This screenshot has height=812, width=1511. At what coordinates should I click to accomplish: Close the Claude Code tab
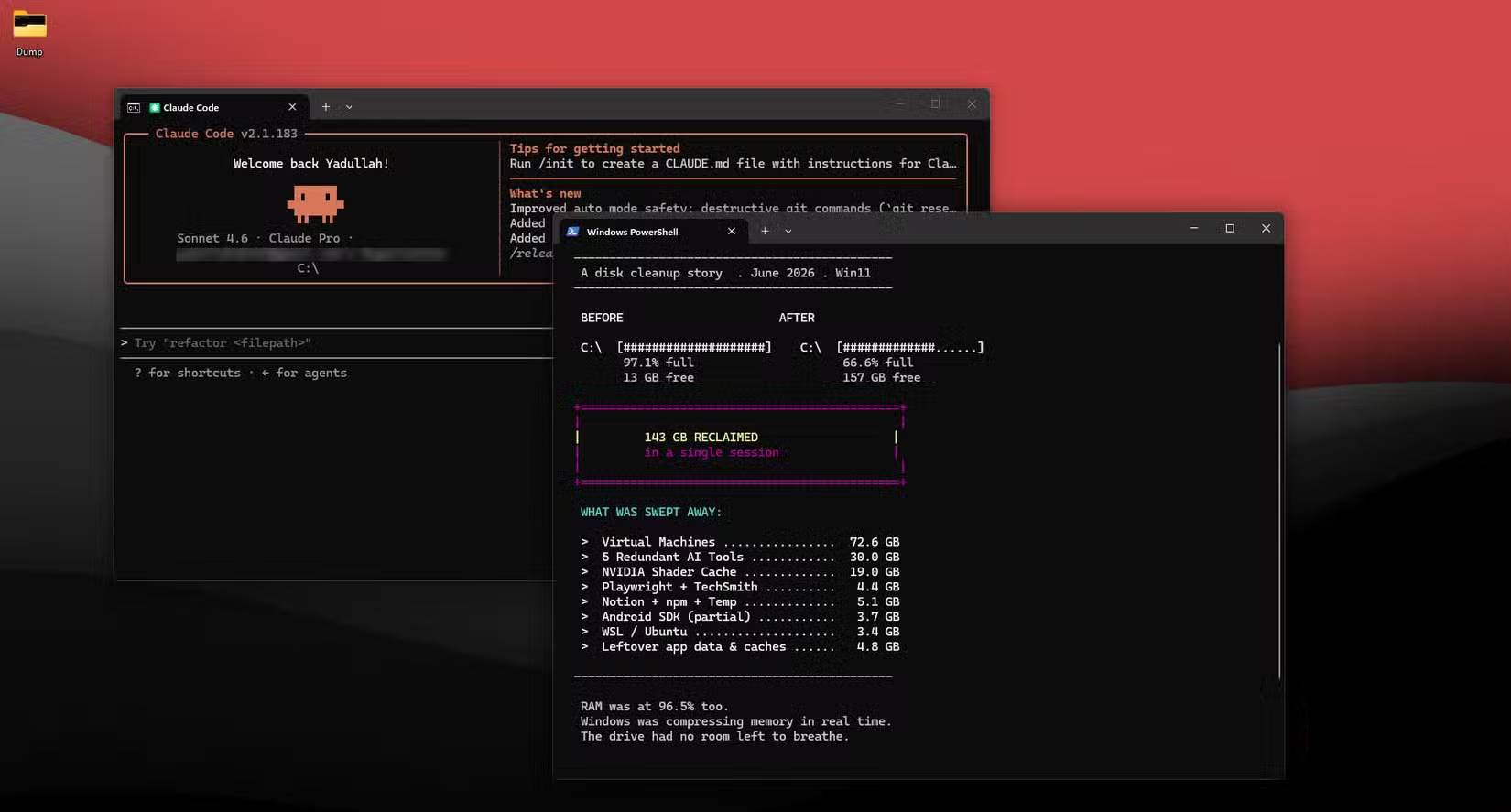[292, 107]
